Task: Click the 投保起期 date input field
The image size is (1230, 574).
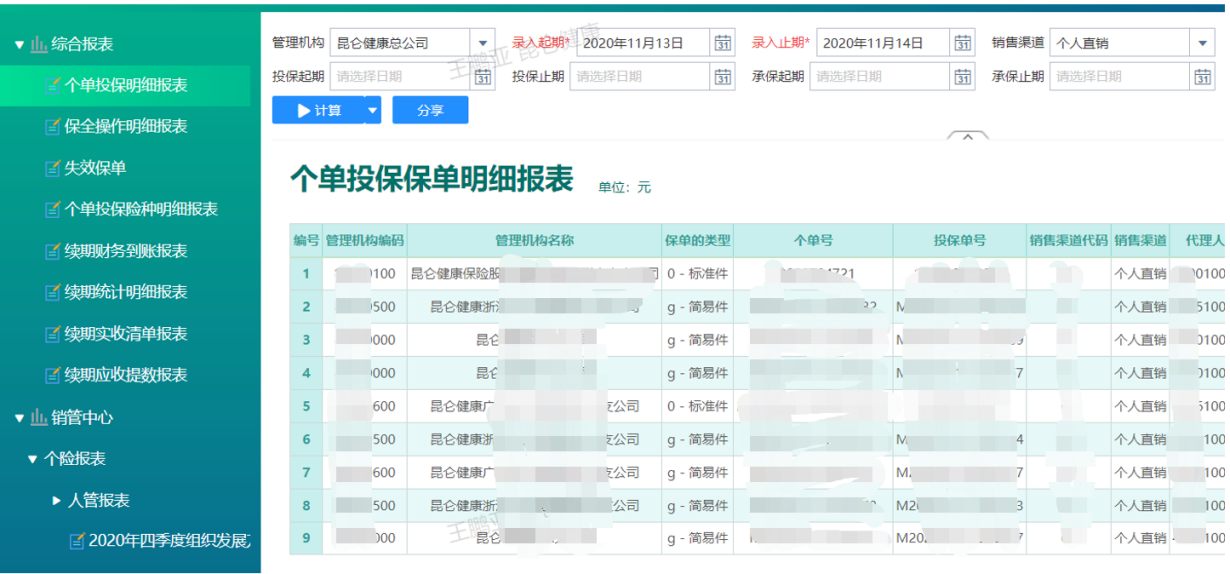Action: coord(400,77)
